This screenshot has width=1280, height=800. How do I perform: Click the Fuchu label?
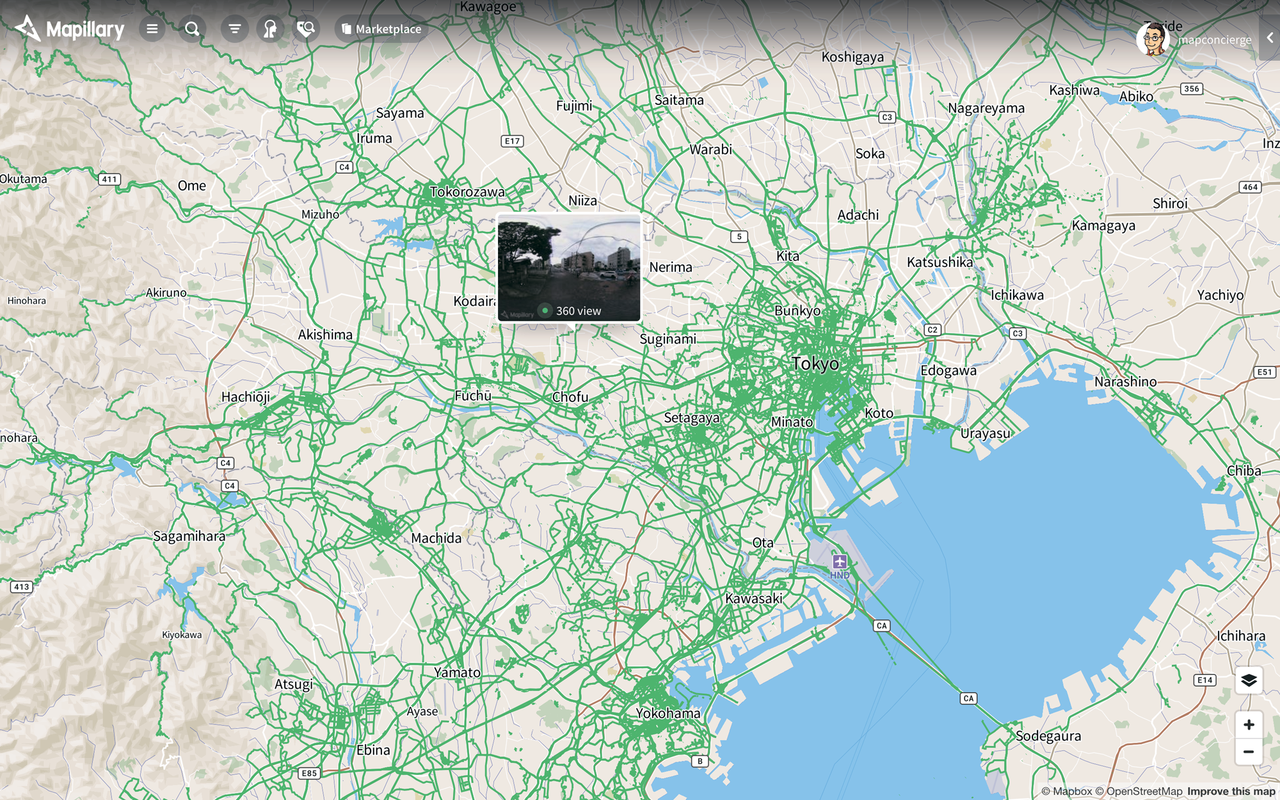[x=473, y=396]
